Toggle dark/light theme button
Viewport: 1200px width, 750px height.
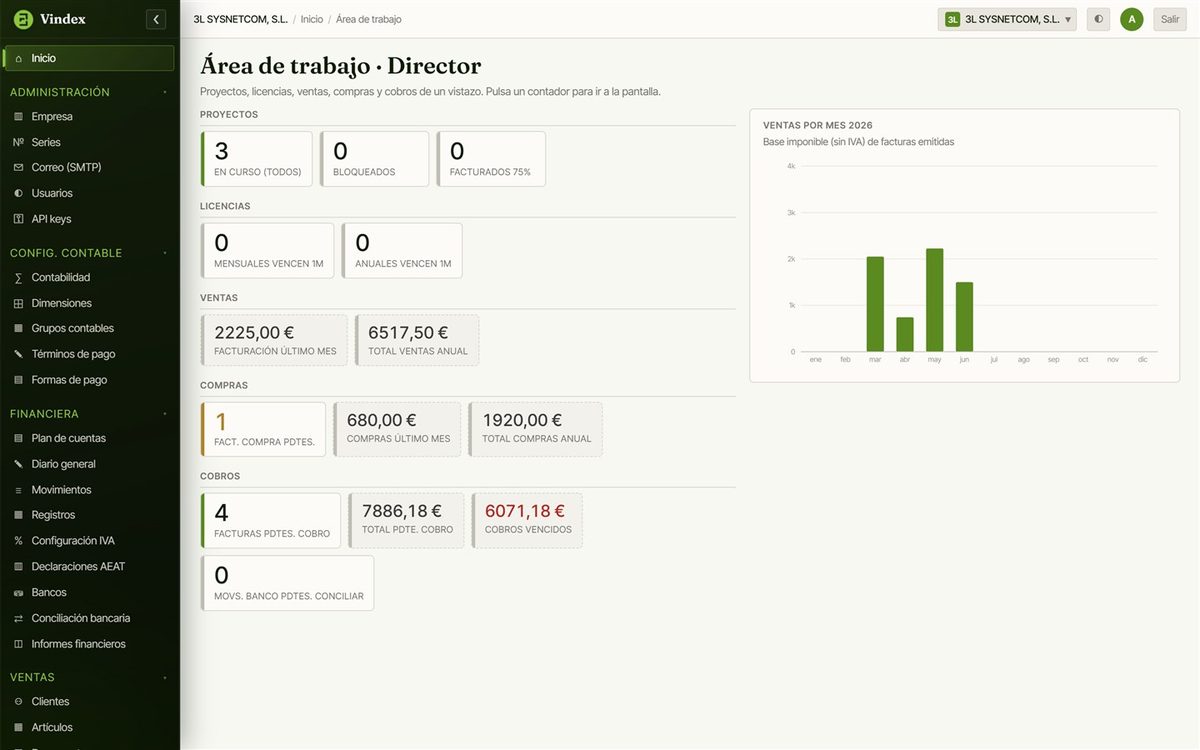click(1098, 19)
